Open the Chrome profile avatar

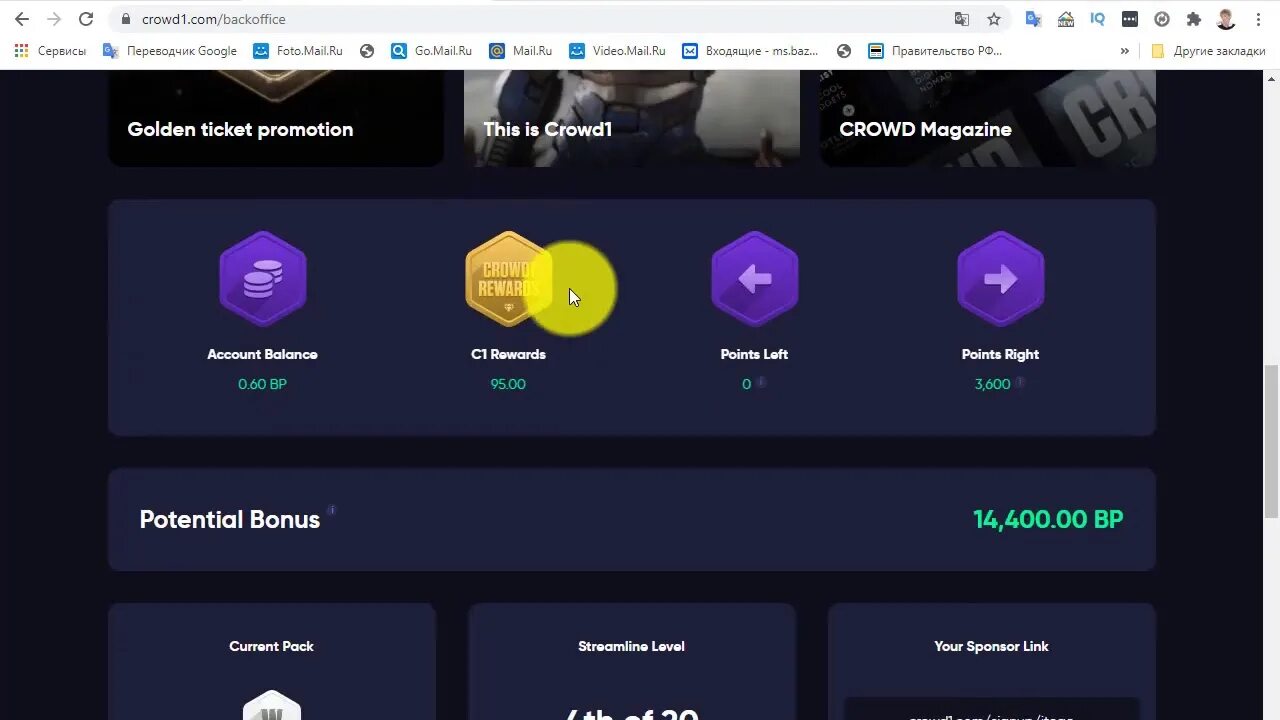coord(1226,19)
